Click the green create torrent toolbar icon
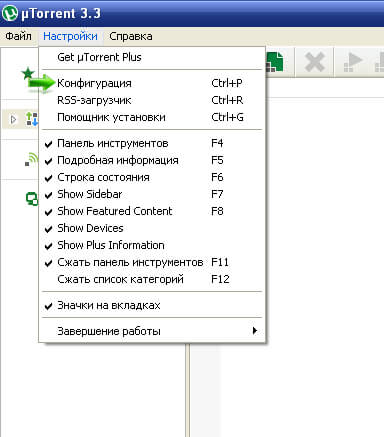The height and width of the screenshot is (437, 384). pyautogui.click(x=275, y=62)
